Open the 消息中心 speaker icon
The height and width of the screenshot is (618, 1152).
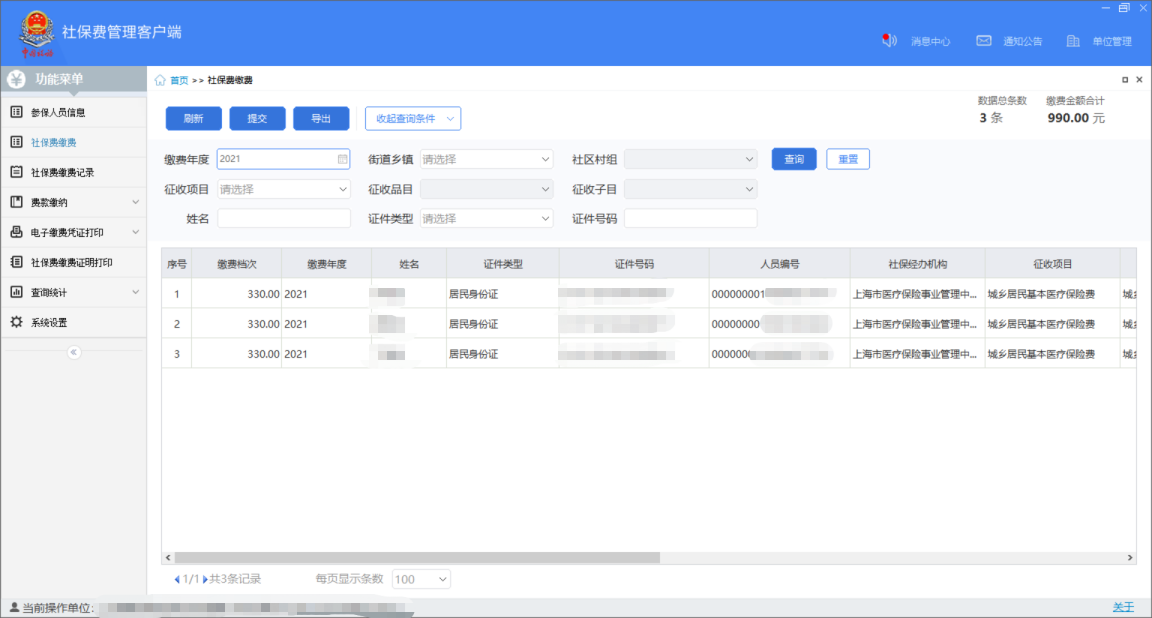(x=889, y=41)
